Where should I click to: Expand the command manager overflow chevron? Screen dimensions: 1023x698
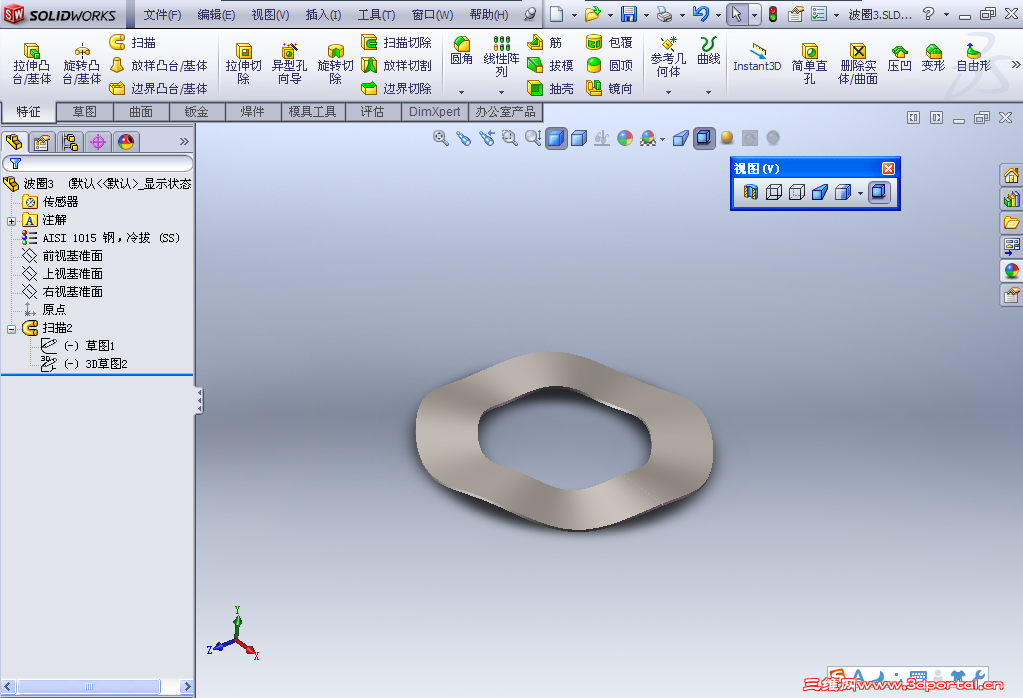[x=1016, y=65]
